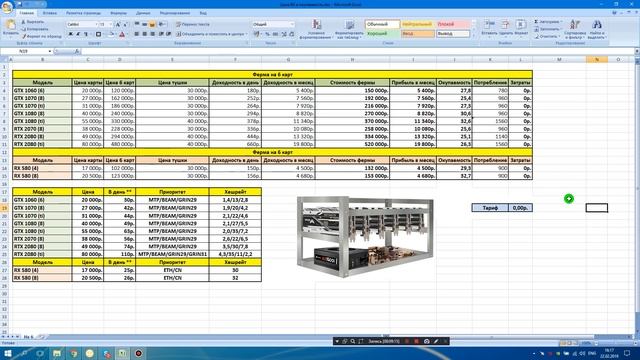640x360 pixels.
Task: Click the insert function fx button
Action: pyautogui.click(x=77, y=51)
